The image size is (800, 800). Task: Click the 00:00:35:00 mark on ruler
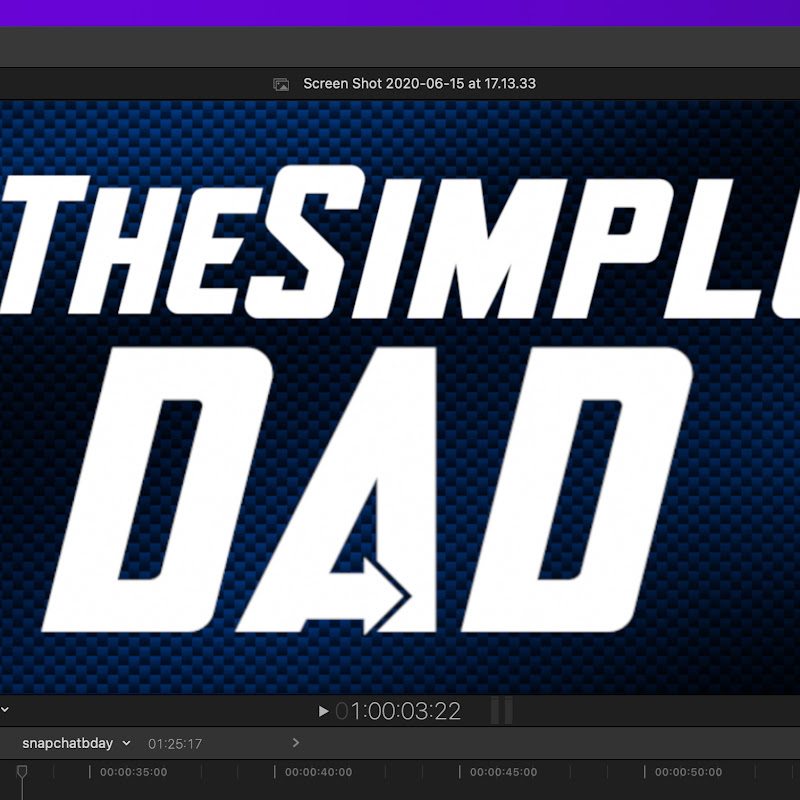(133, 773)
